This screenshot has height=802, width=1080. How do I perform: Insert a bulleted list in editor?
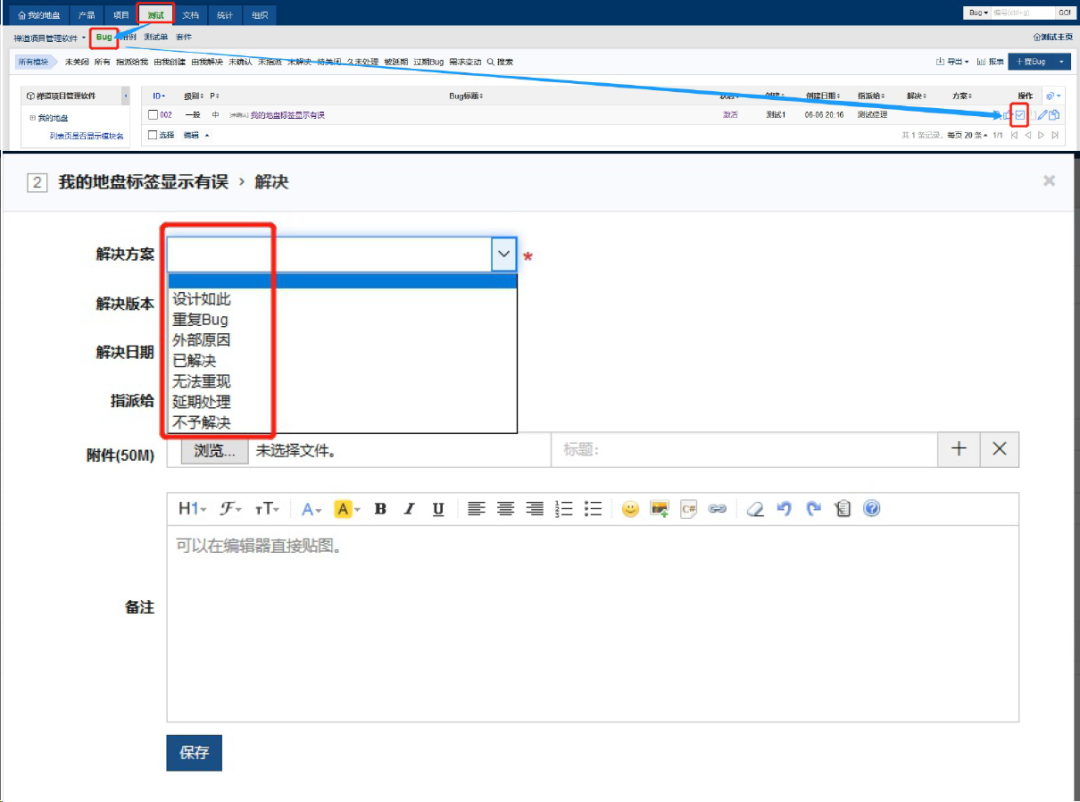point(593,509)
